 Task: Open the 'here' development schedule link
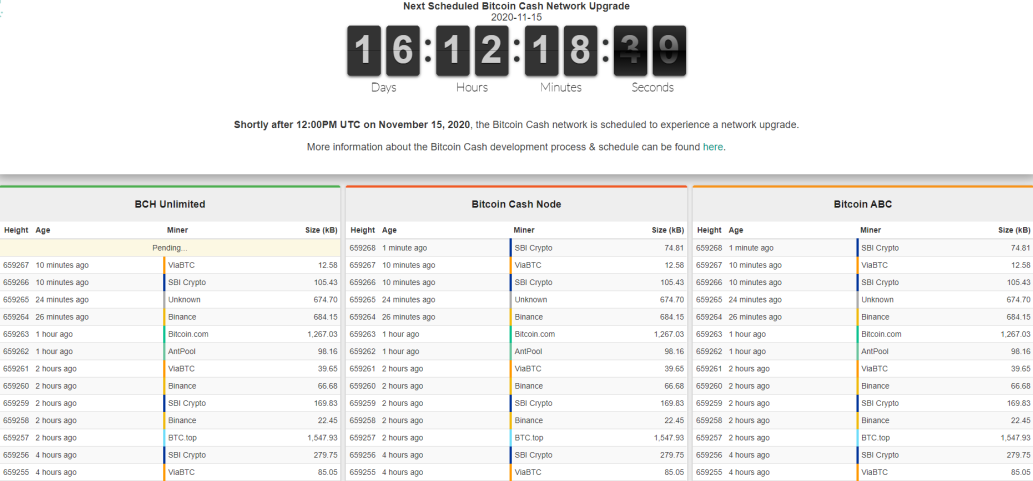[713, 147]
